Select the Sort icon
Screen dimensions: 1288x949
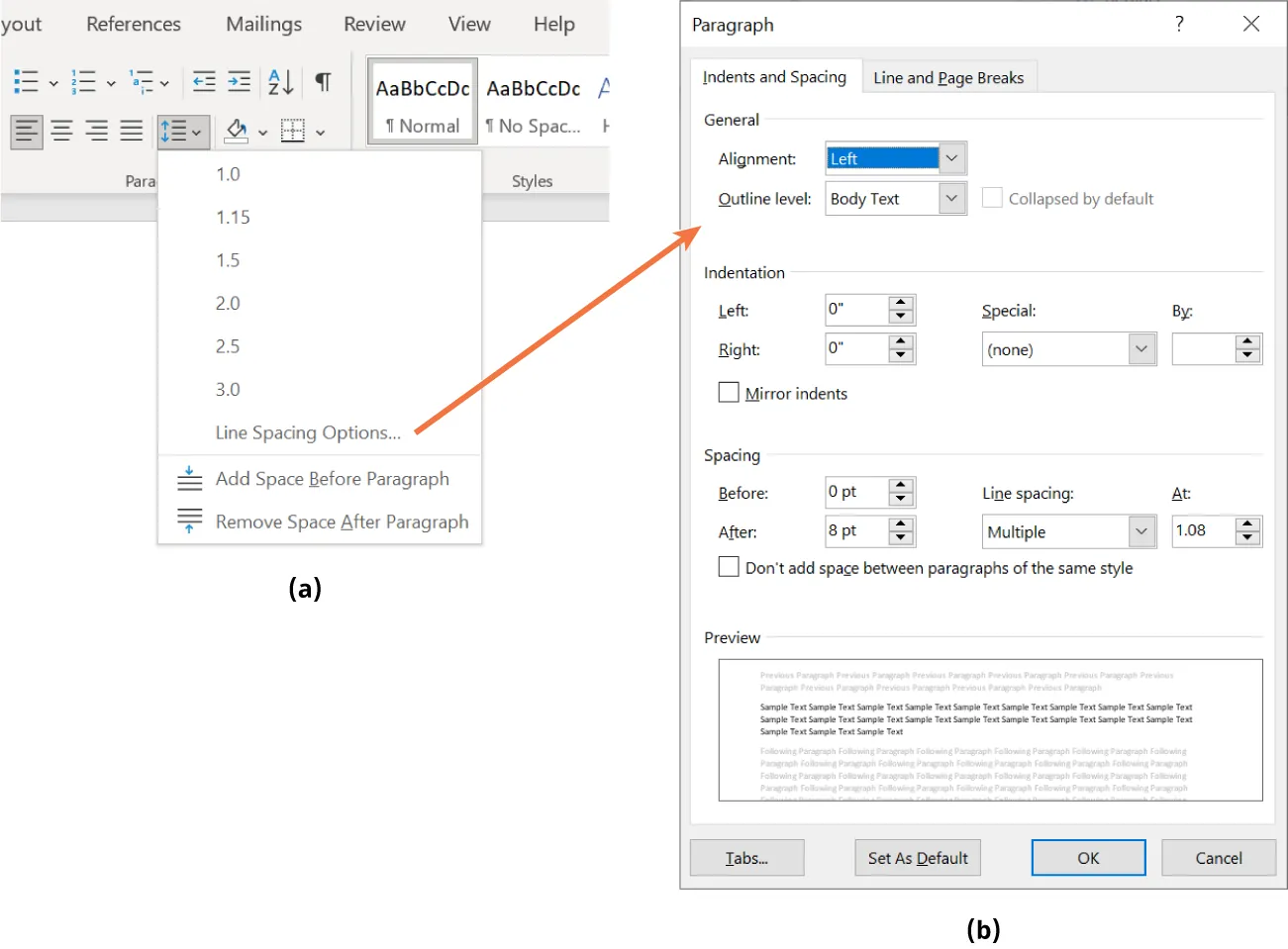tap(280, 81)
